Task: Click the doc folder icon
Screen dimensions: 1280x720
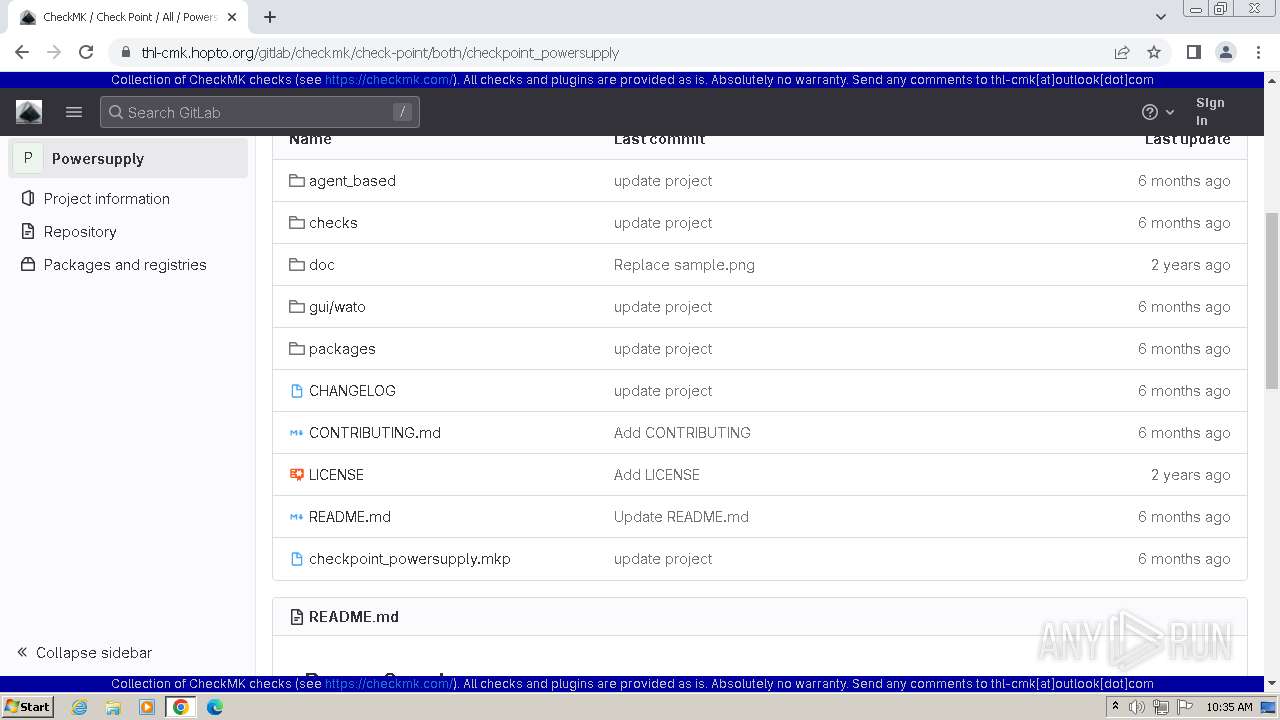Action: (296, 265)
